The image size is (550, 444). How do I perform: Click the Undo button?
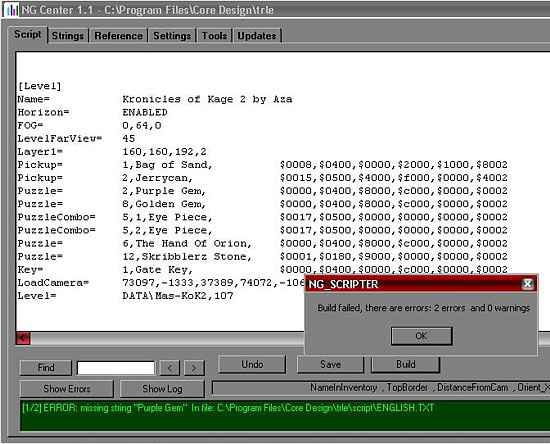click(x=252, y=364)
